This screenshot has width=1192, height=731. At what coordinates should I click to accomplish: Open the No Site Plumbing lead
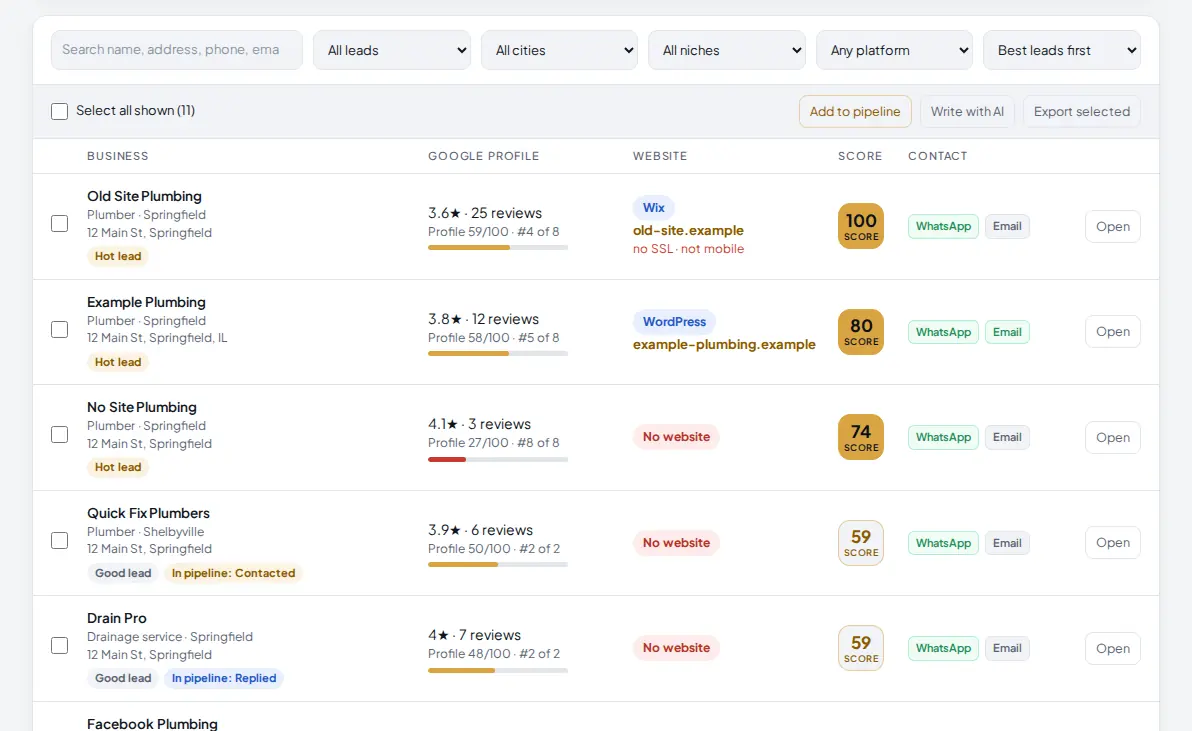pos(1113,438)
